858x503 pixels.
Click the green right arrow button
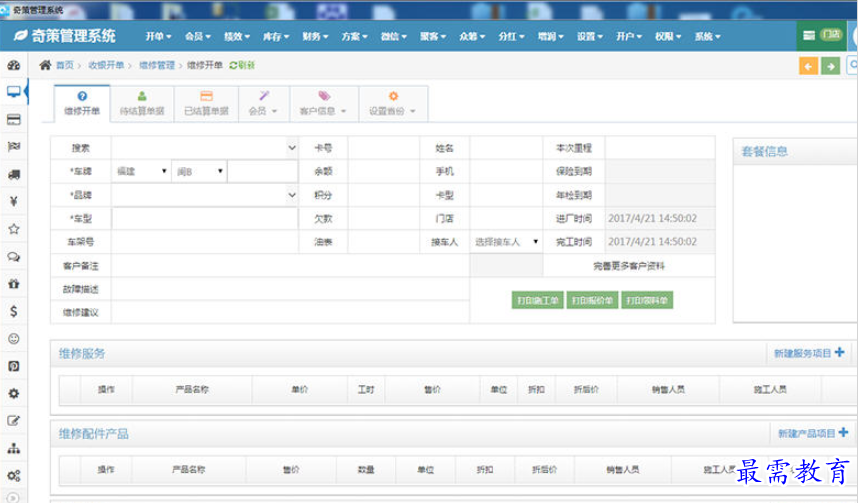[830, 66]
